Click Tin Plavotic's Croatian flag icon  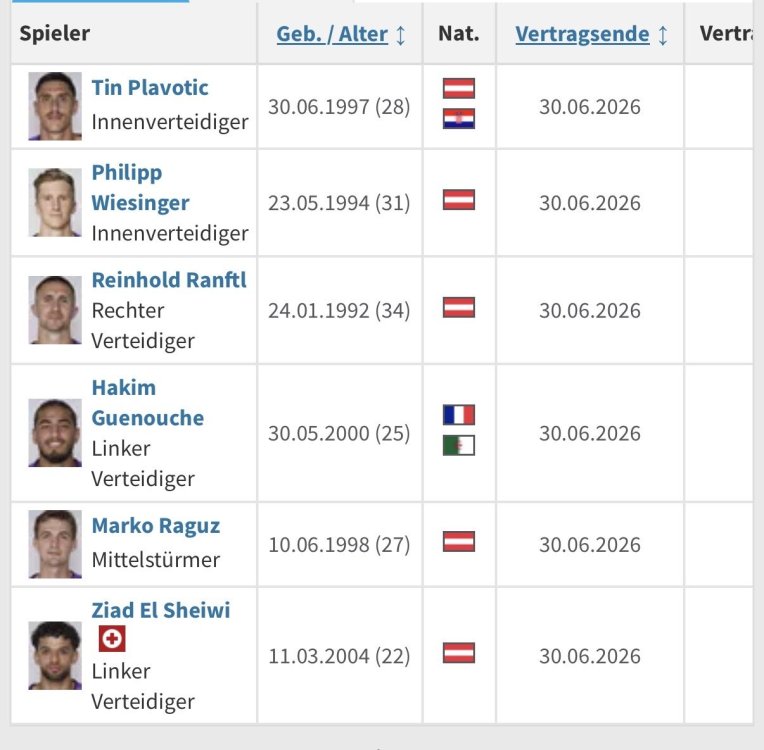coord(459,119)
